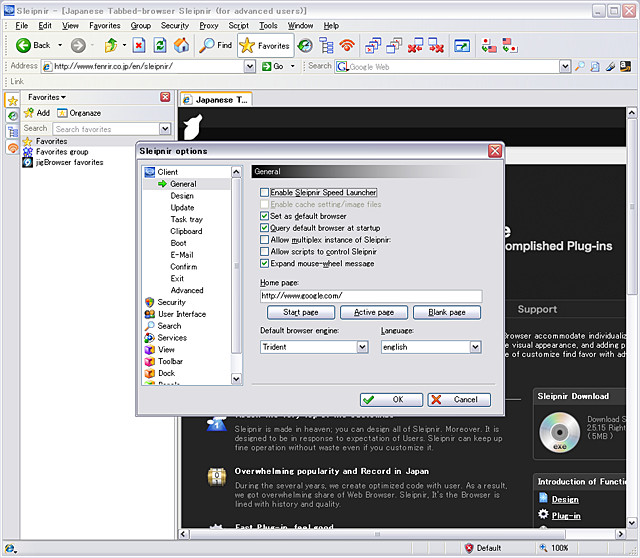
Task: Enable Sleipnir Speed Launcher checkbox
Action: point(264,192)
